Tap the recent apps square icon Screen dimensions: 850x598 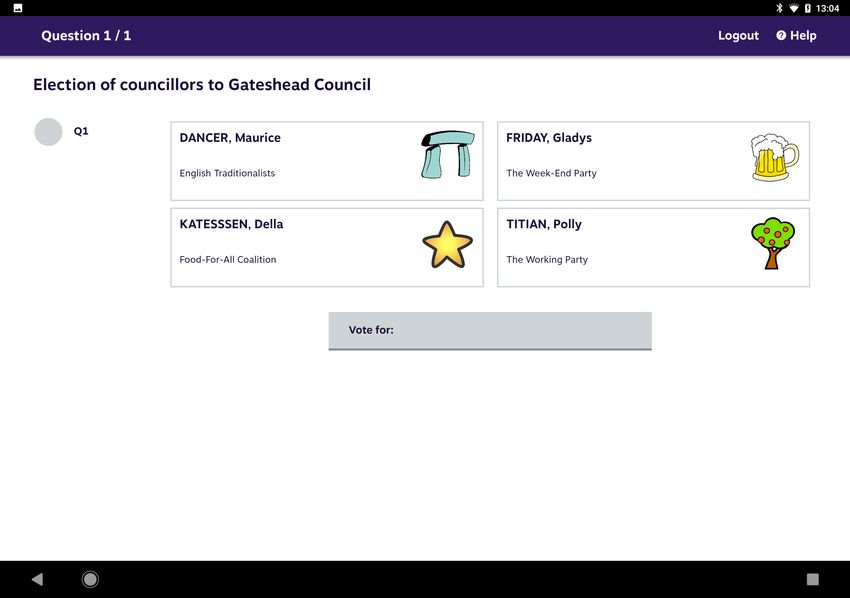(812, 579)
